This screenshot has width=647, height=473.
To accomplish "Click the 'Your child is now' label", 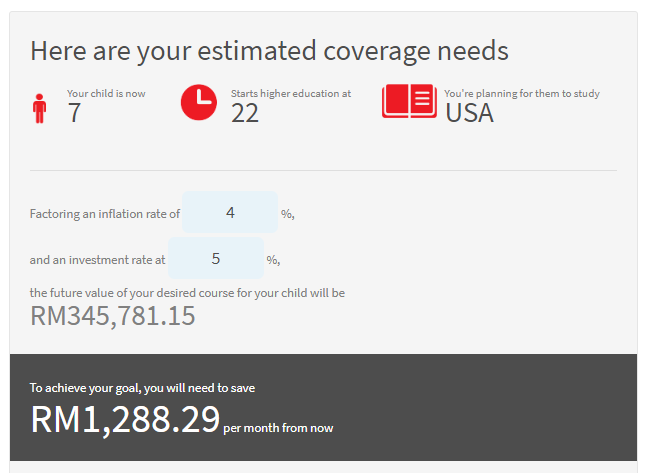I will pos(106,94).
